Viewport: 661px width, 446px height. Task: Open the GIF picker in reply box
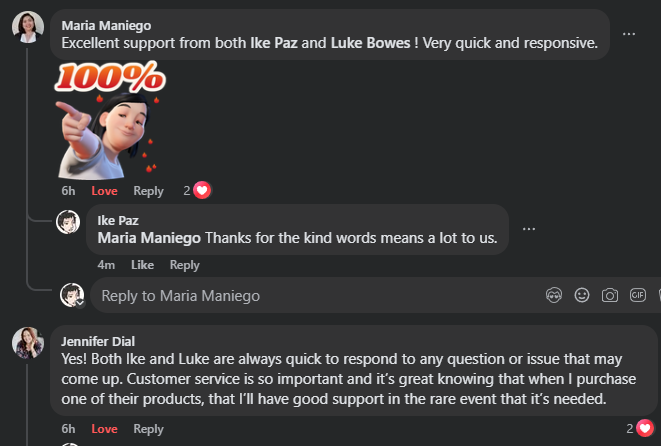[x=638, y=295]
